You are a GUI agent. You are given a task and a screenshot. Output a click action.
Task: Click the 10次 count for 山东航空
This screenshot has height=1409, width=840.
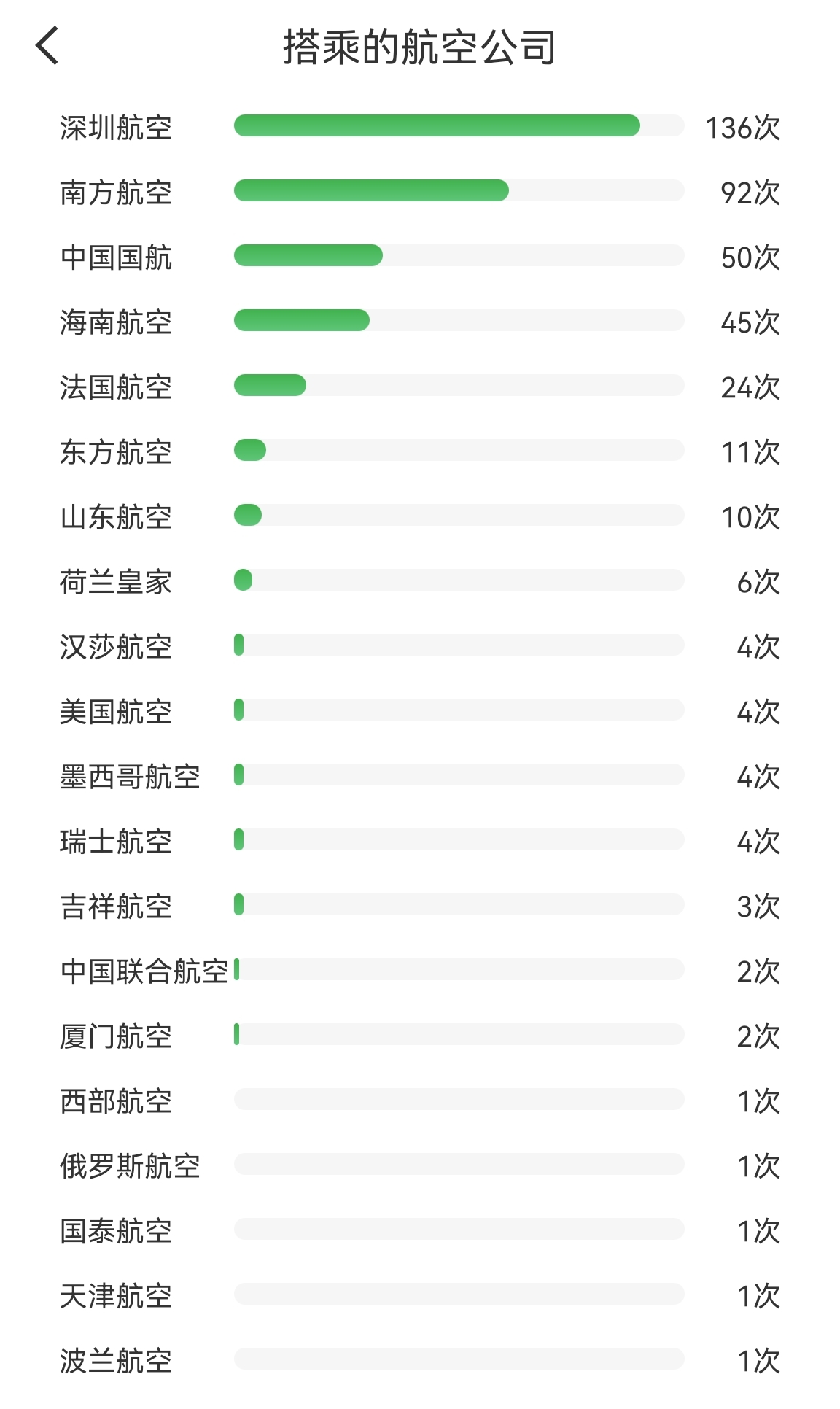pos(750,517)
